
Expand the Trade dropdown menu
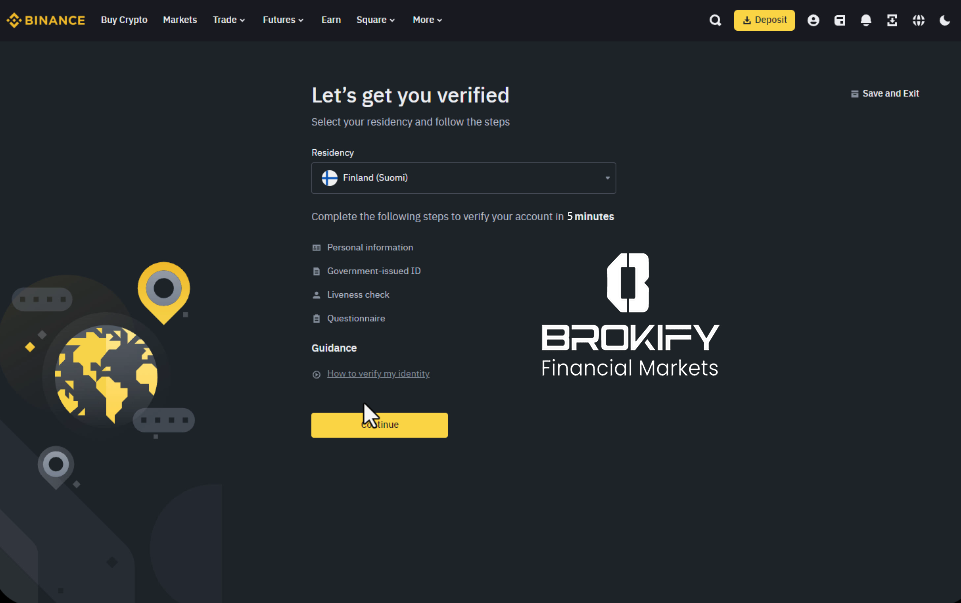229,20
